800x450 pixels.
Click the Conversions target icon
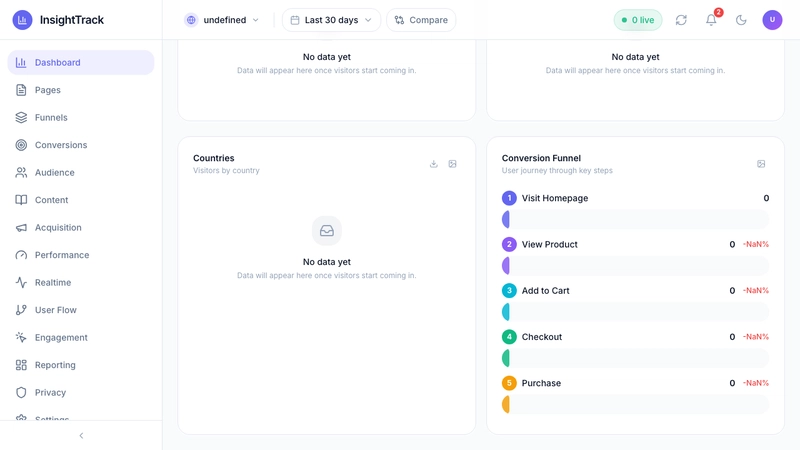coord(21,145)
